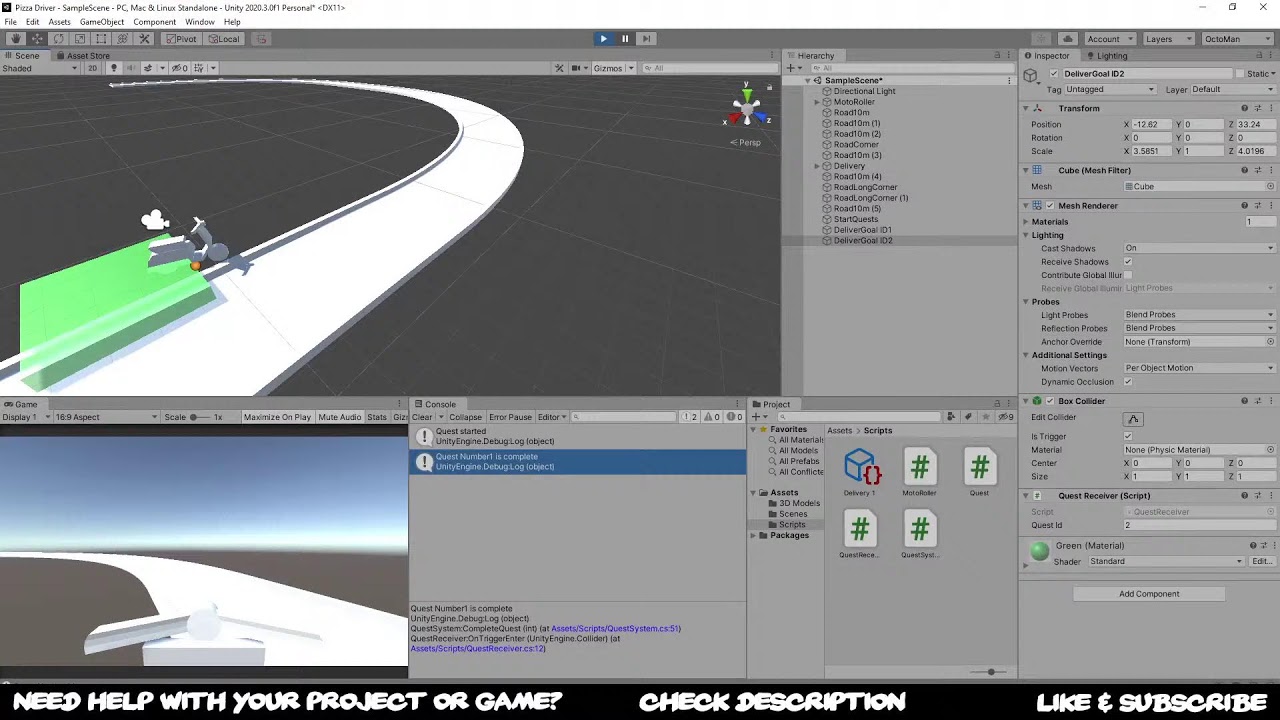This screenshot has height=720, width=1280.
Task: Open the Mesh object picker circle
Action: tap(1271, 186)
